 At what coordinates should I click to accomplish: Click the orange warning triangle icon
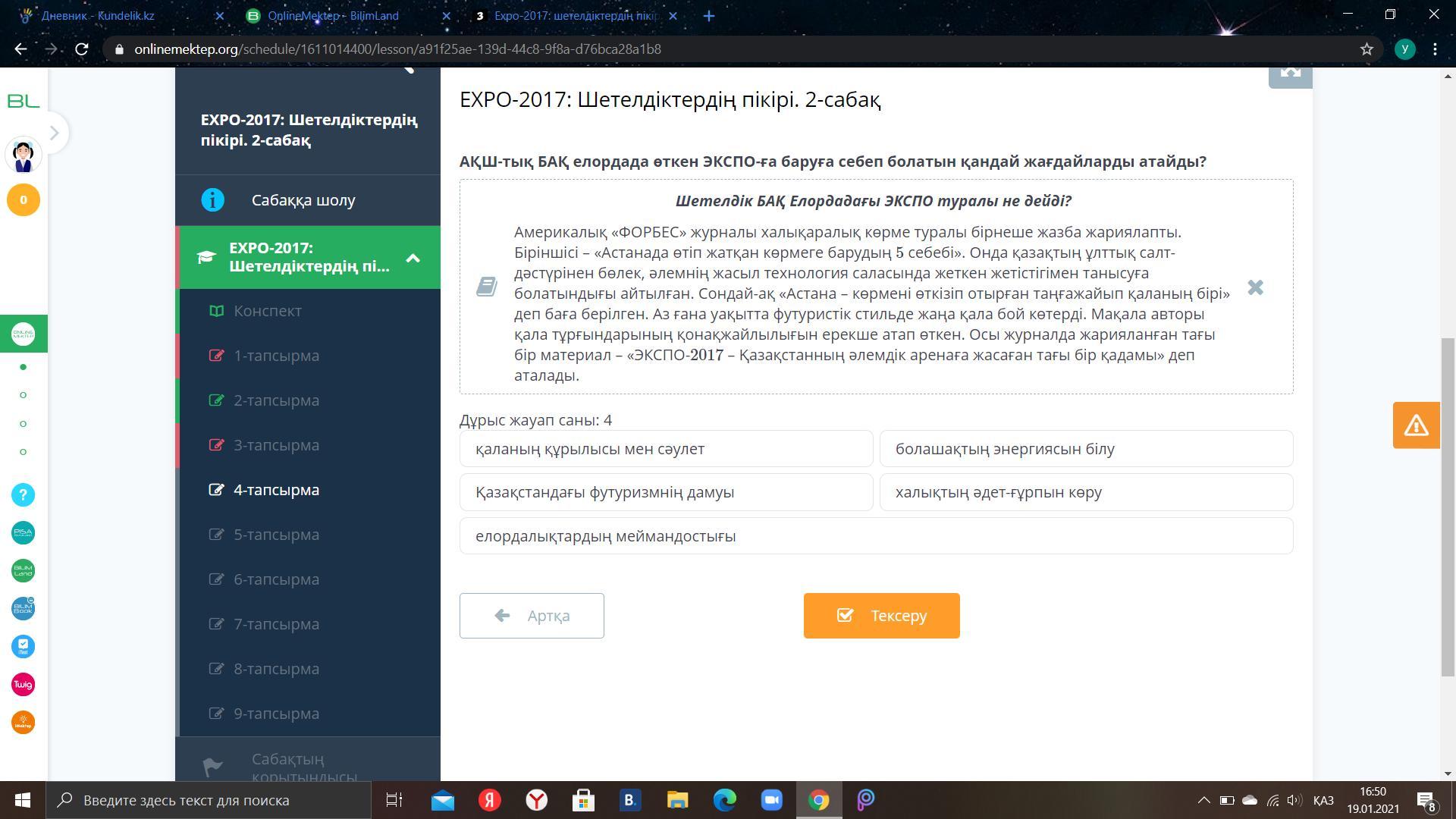click(1416, 425)
